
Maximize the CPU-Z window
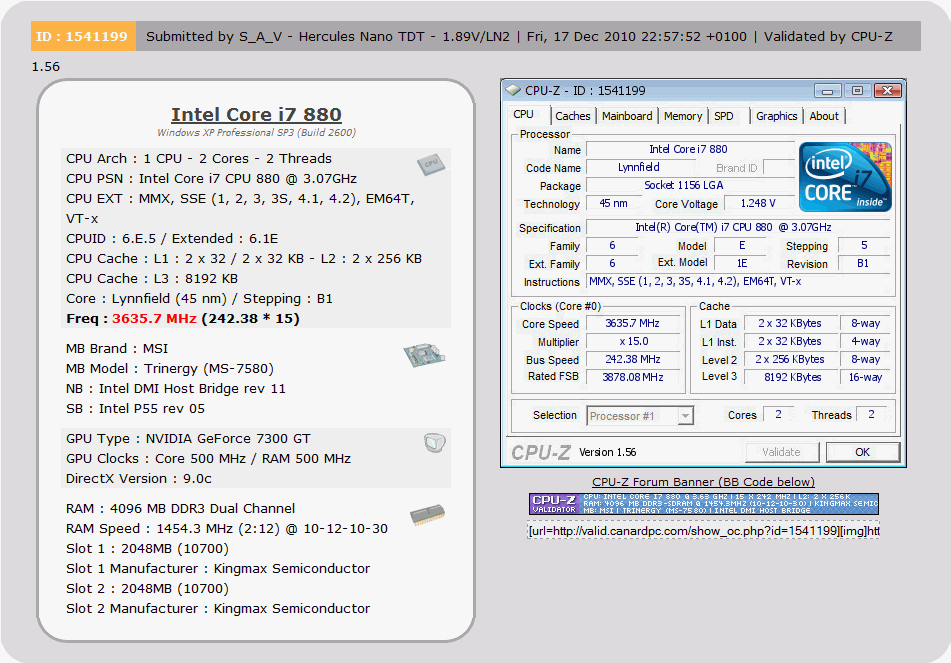(857, 91)
